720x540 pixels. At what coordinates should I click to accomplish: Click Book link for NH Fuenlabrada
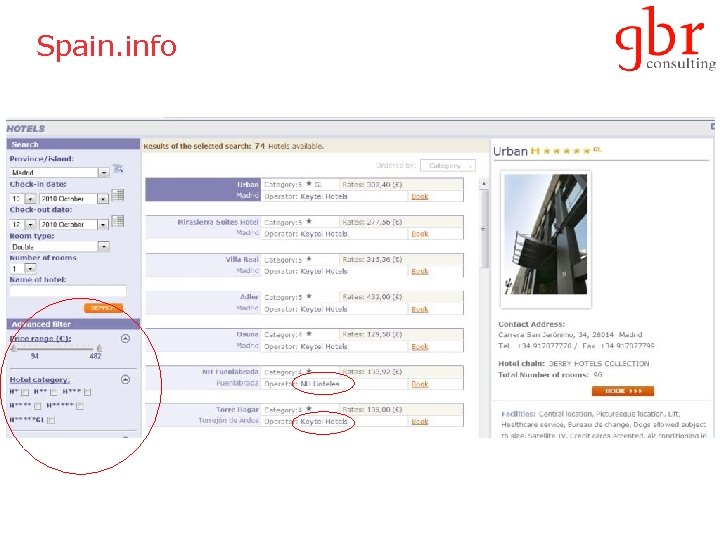point(420,384)
